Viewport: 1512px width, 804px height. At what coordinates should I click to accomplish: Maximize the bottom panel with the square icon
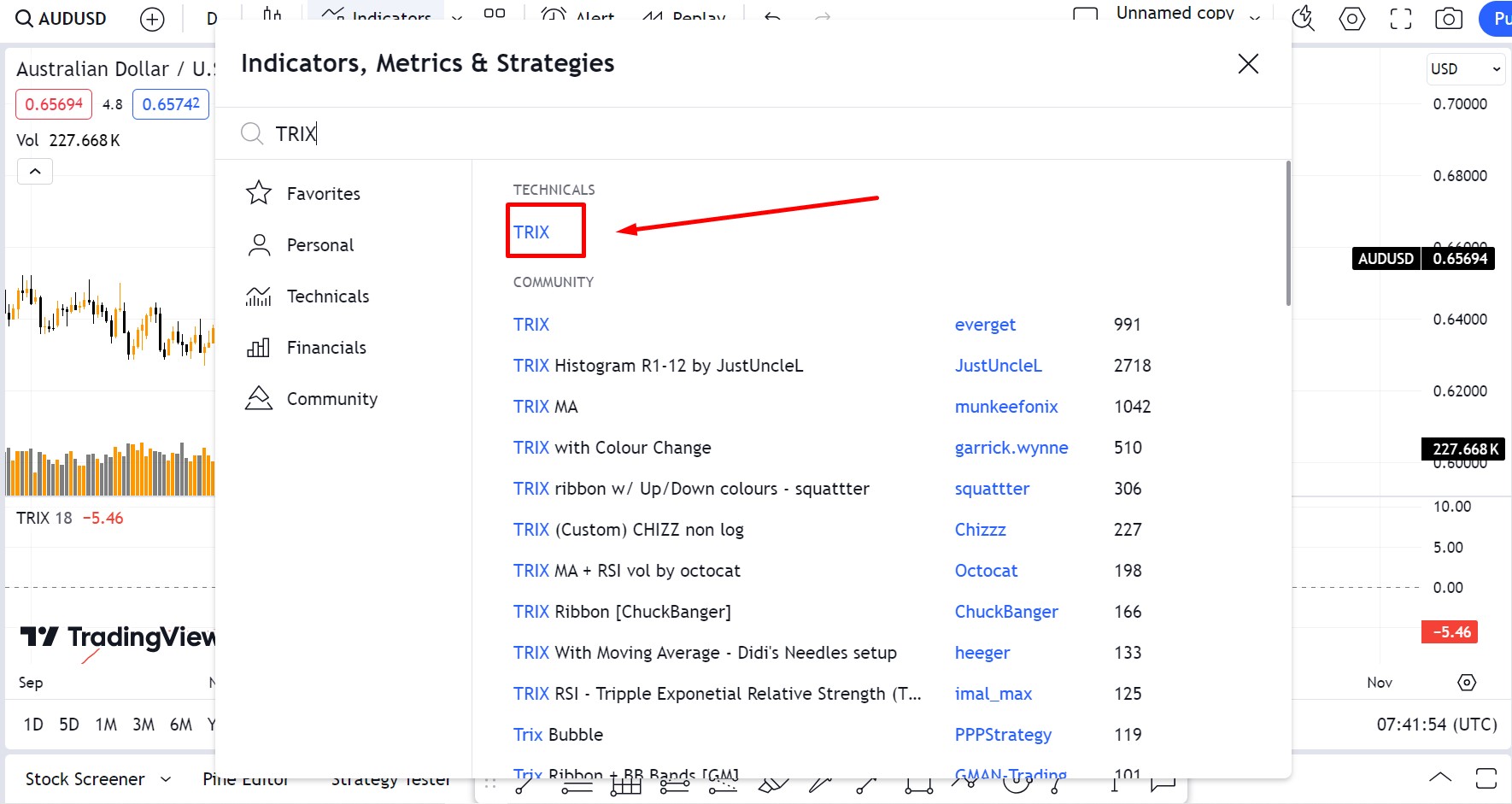point(1486,778)
